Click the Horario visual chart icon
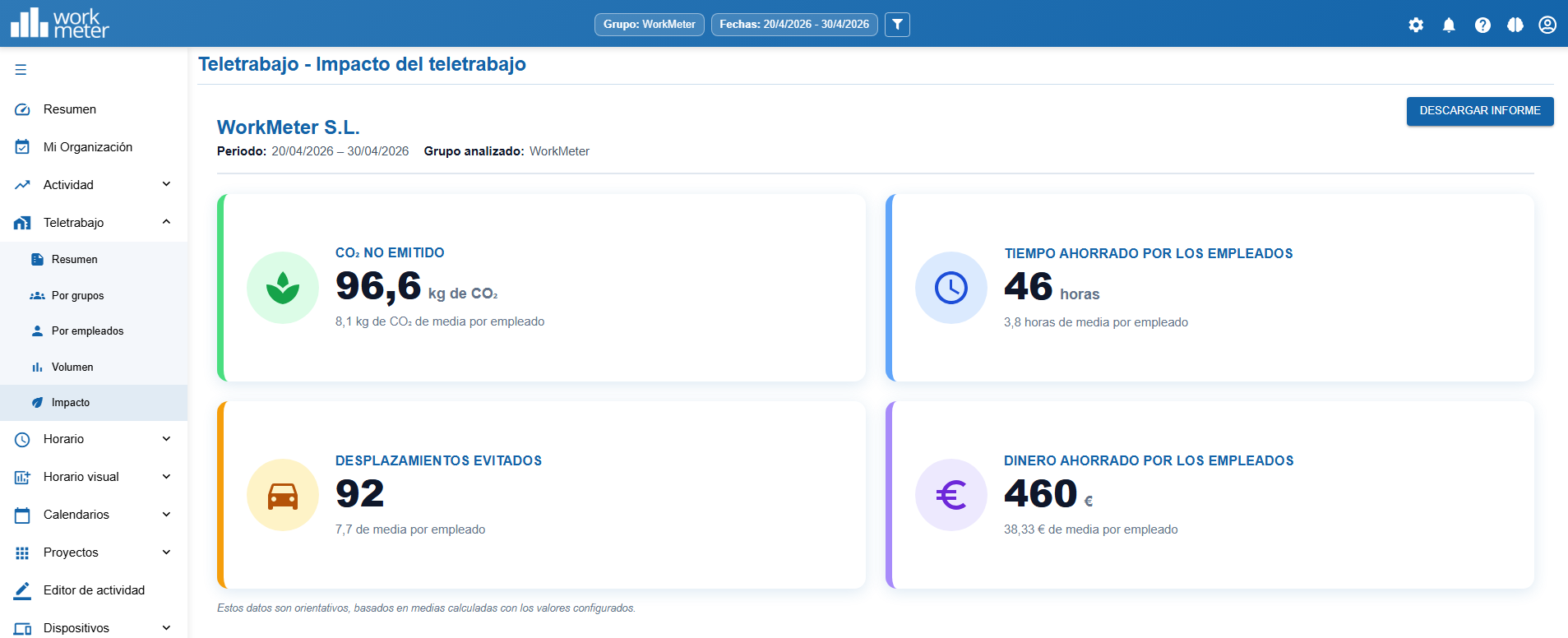The image size is (1568, 638). tap(22, 477)
